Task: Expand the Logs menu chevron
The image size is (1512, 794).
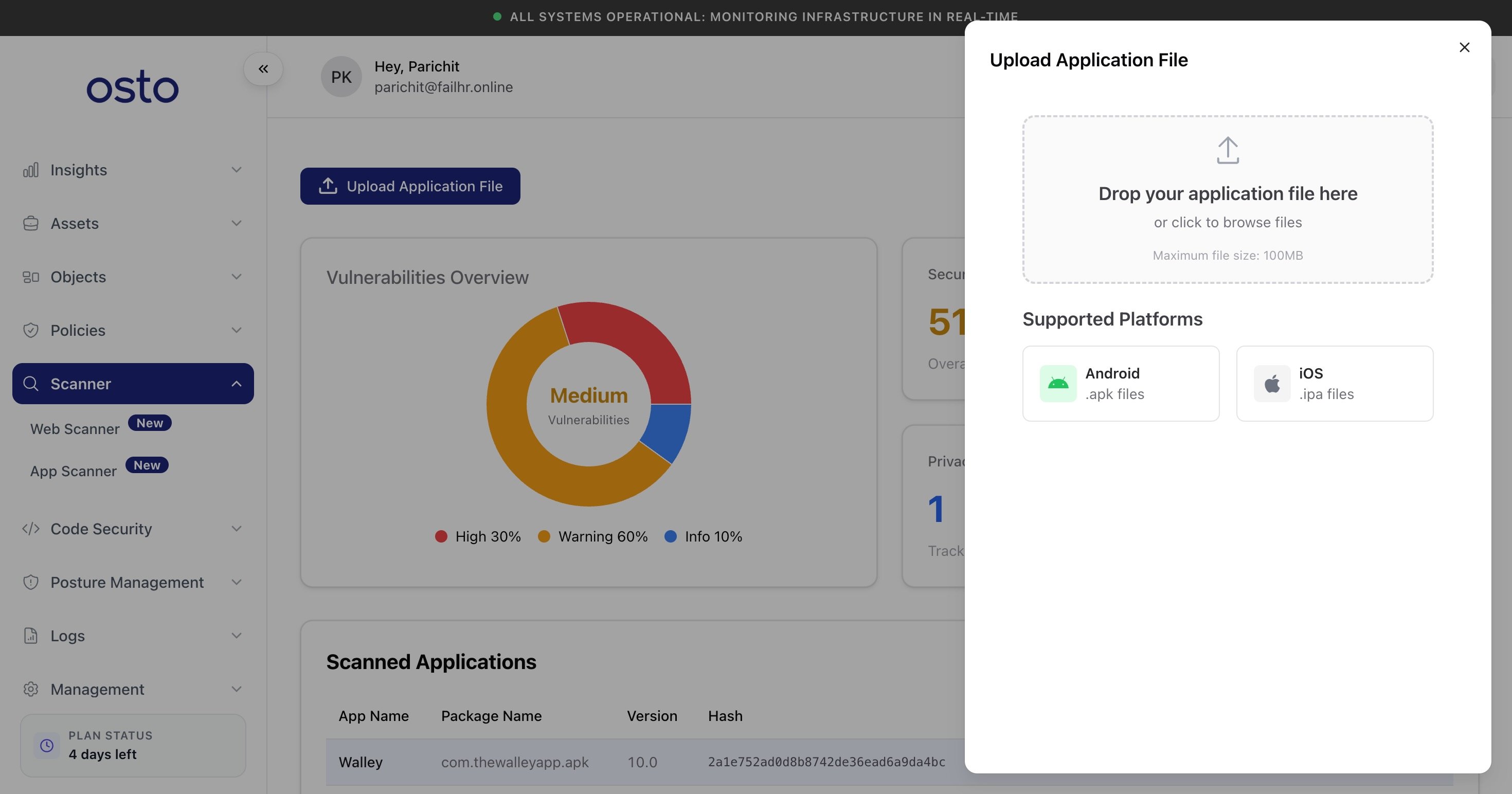Action: point(237,635)
